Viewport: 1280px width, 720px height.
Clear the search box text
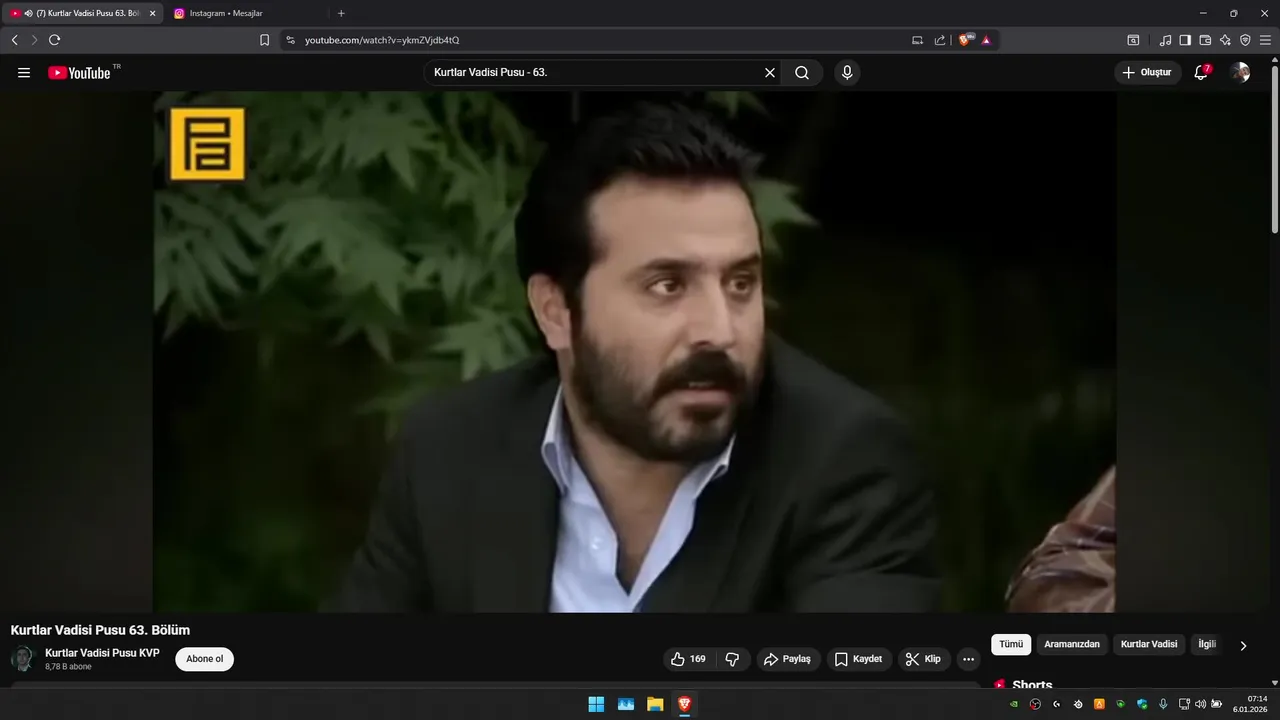(x=770, y=73)
